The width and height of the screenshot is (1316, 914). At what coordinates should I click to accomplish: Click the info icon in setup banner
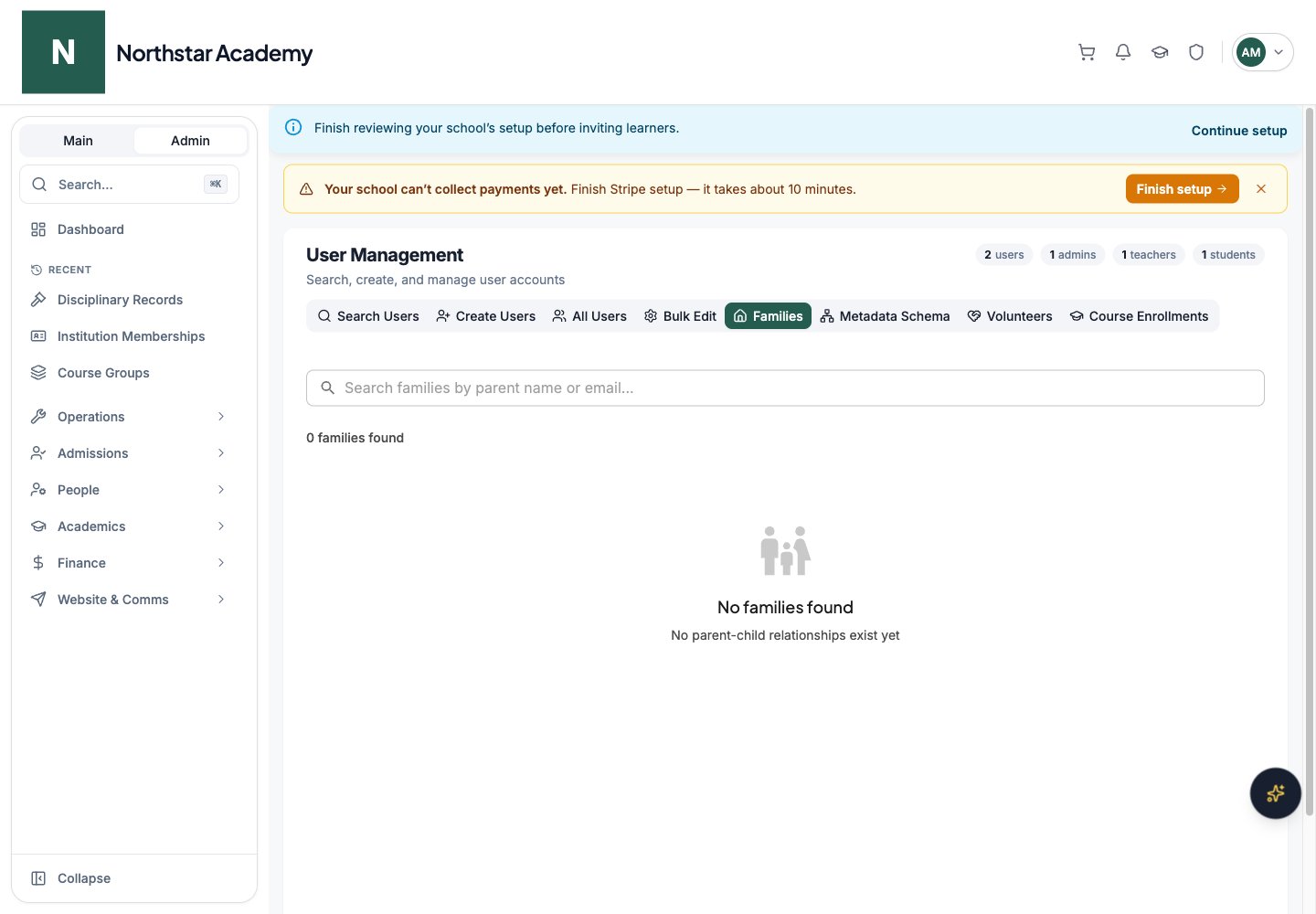[x=293, y=128]
